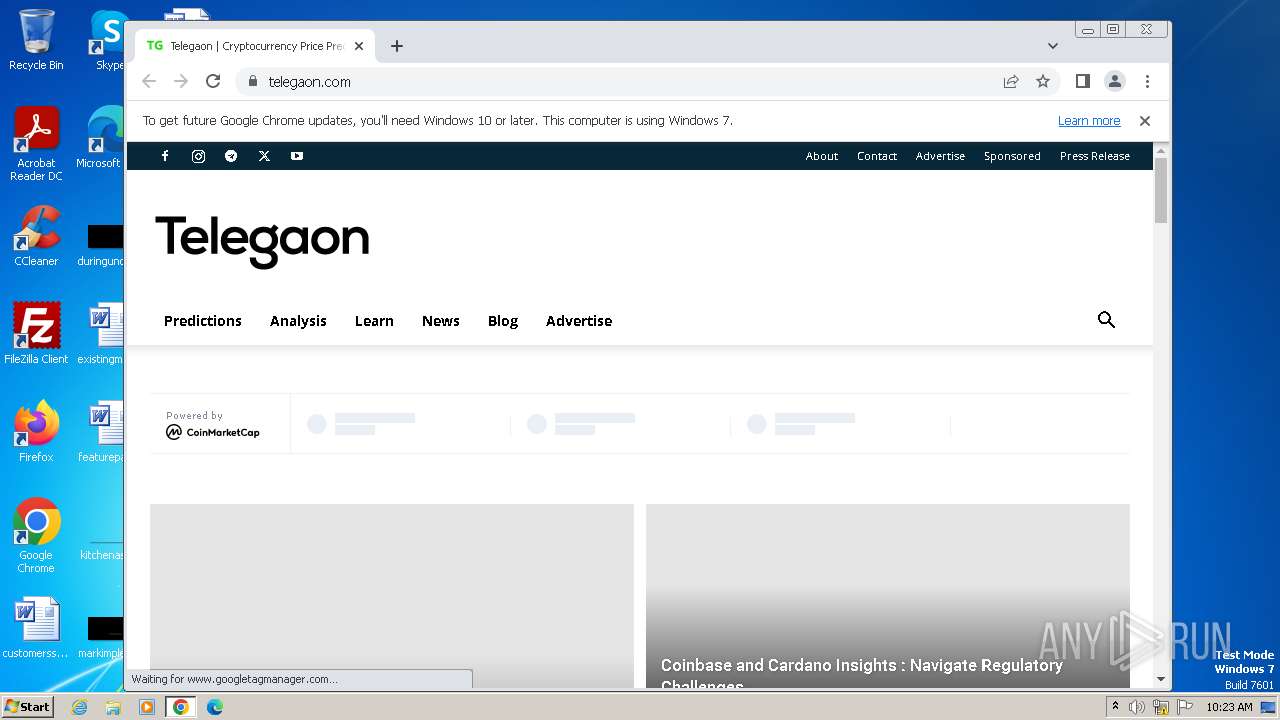Visit the About link in the top bar
This screenshot has height=720, width=1280.
click(x=822, y=156)
